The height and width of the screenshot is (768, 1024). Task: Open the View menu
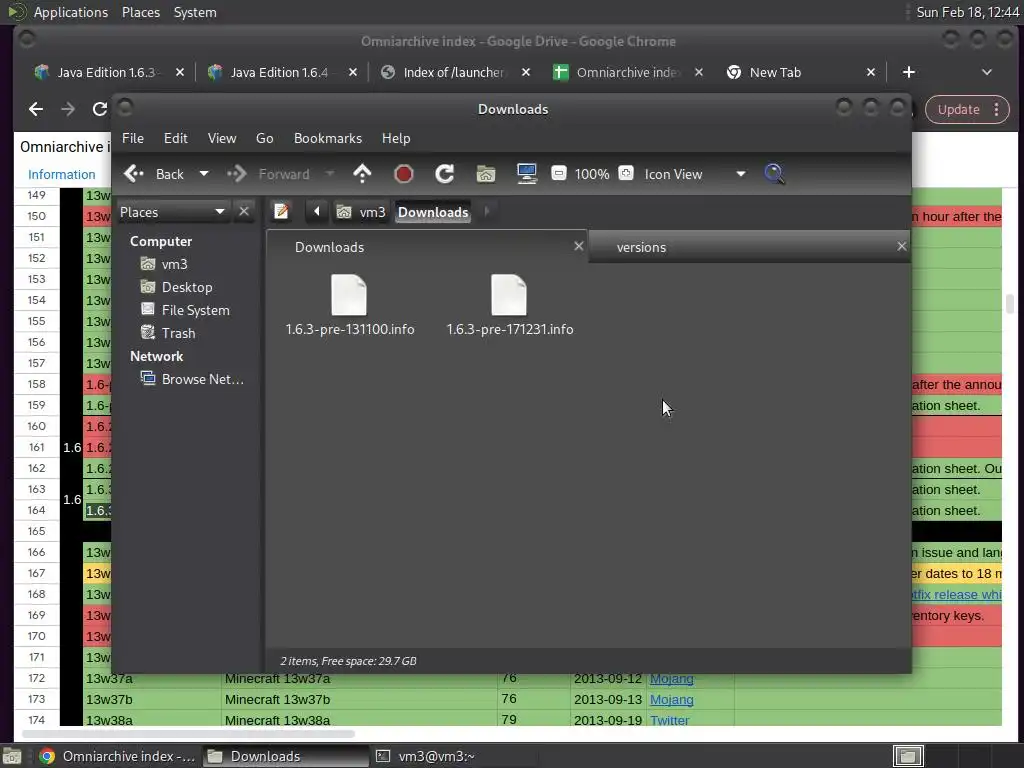(222, 138)
